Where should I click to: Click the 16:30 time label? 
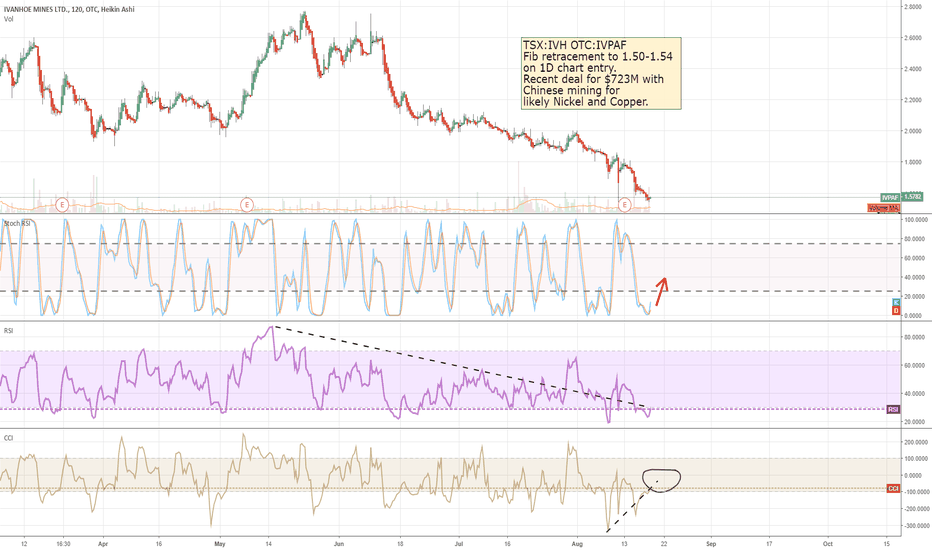[64, 543]
